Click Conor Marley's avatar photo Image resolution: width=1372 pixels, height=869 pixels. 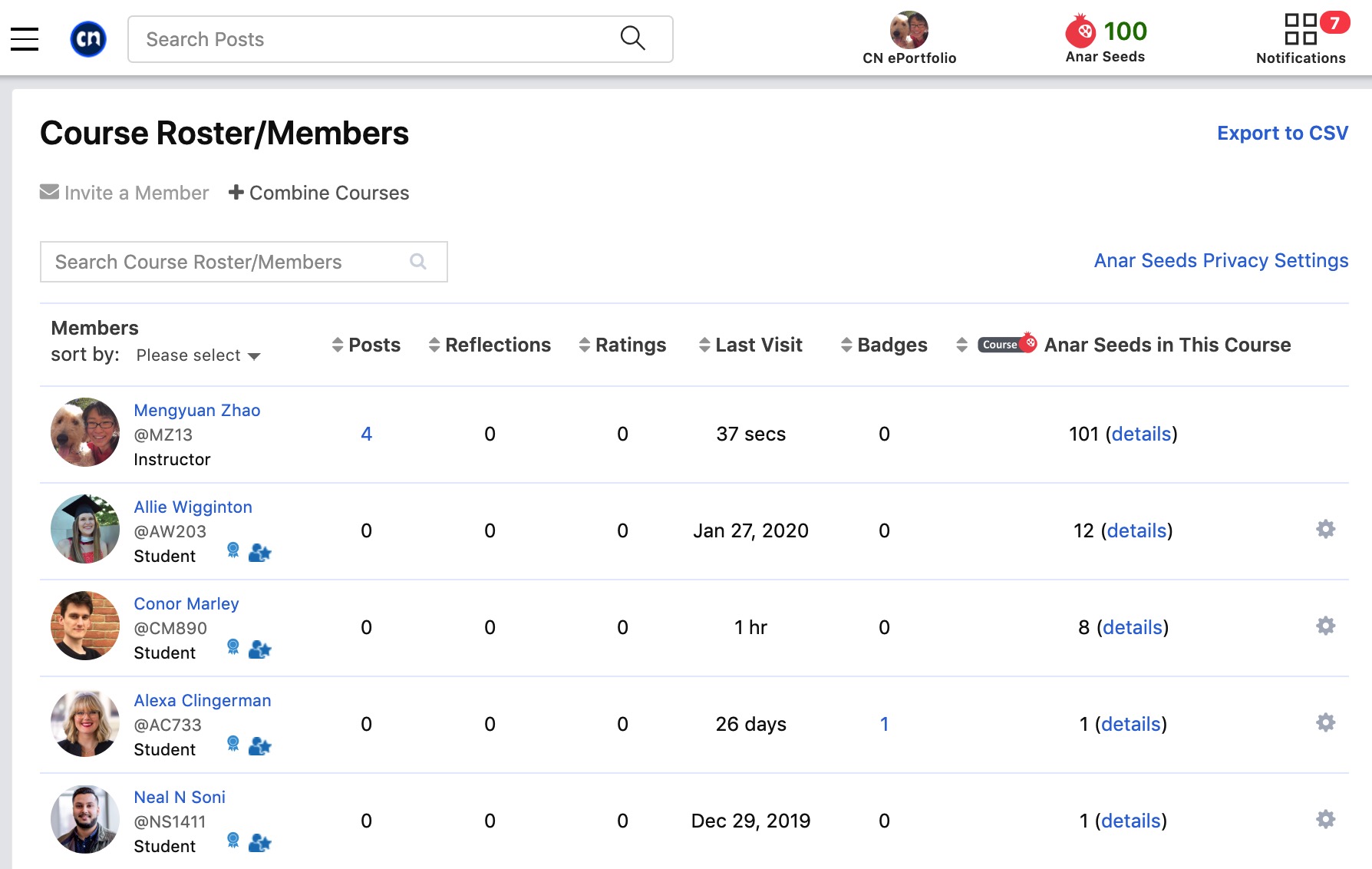85,626
